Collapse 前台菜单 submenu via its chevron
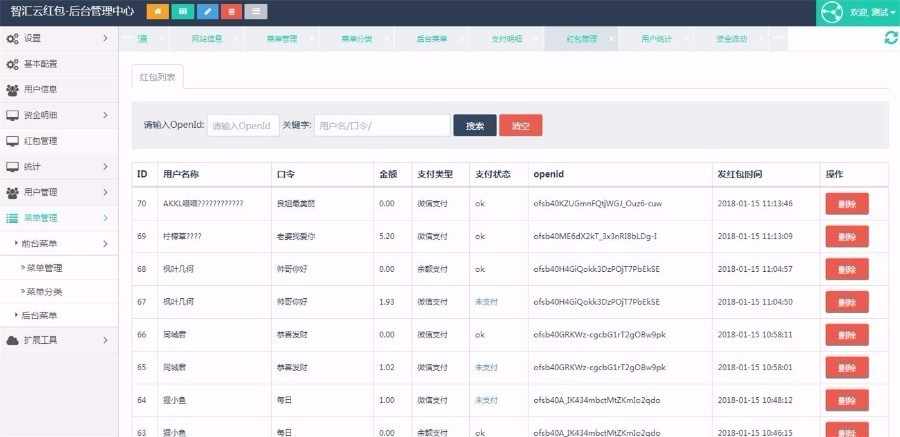The width and height of the screenshot is (900, 437). point(105,243)
